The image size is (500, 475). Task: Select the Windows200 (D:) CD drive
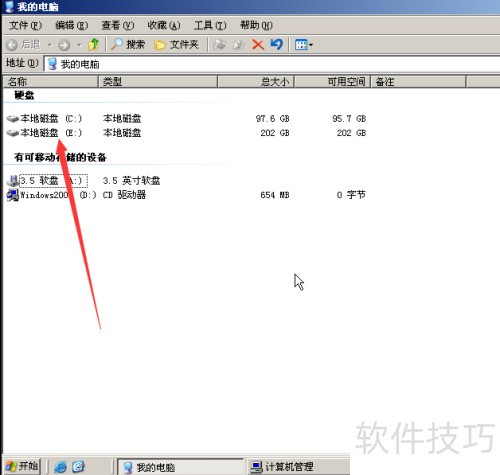click(x=58, y=195)
